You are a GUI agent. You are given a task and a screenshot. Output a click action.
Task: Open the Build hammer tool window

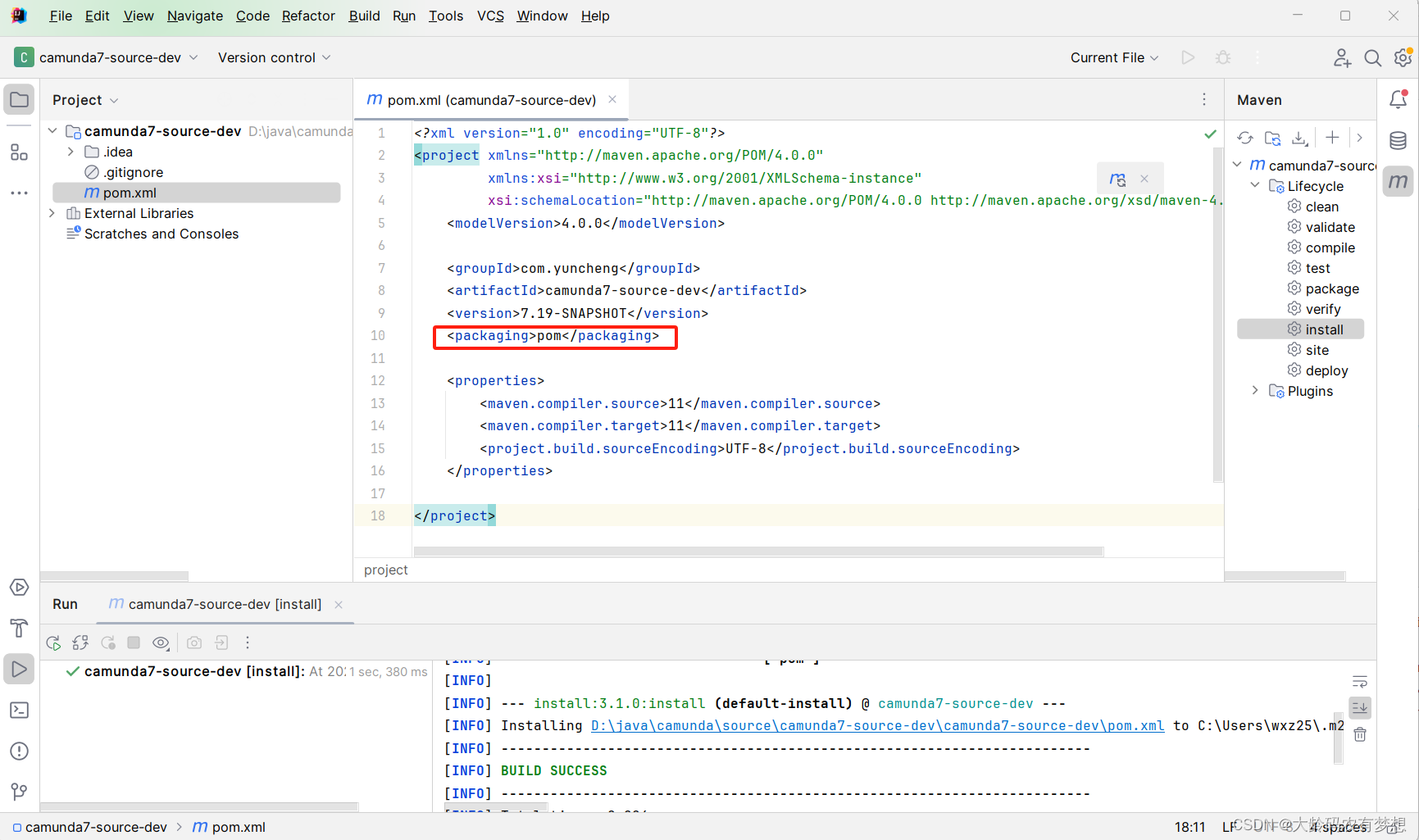(19, 629)
